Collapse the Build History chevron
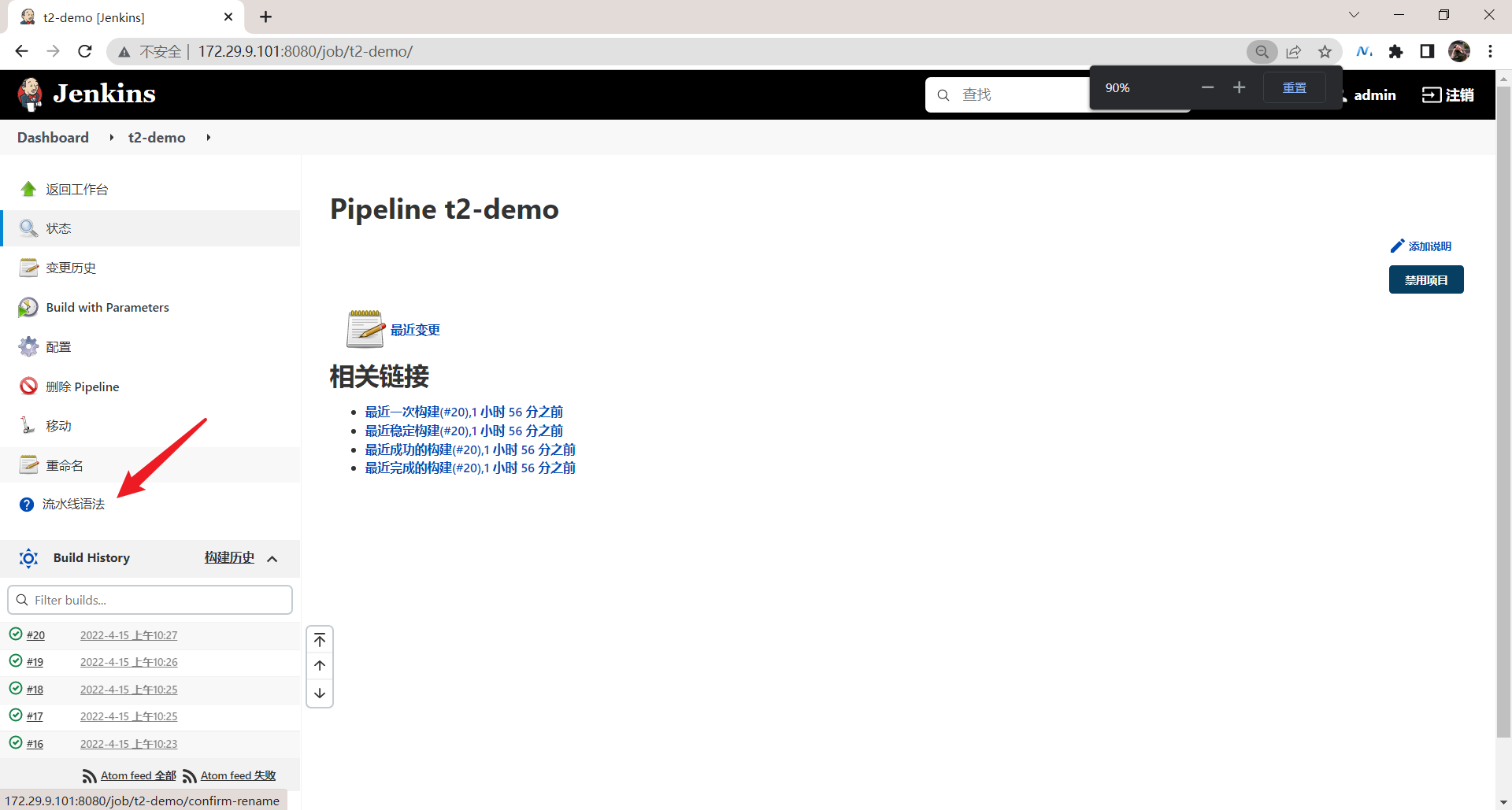Screen dimensions: 1512x810 coord(272,559)
